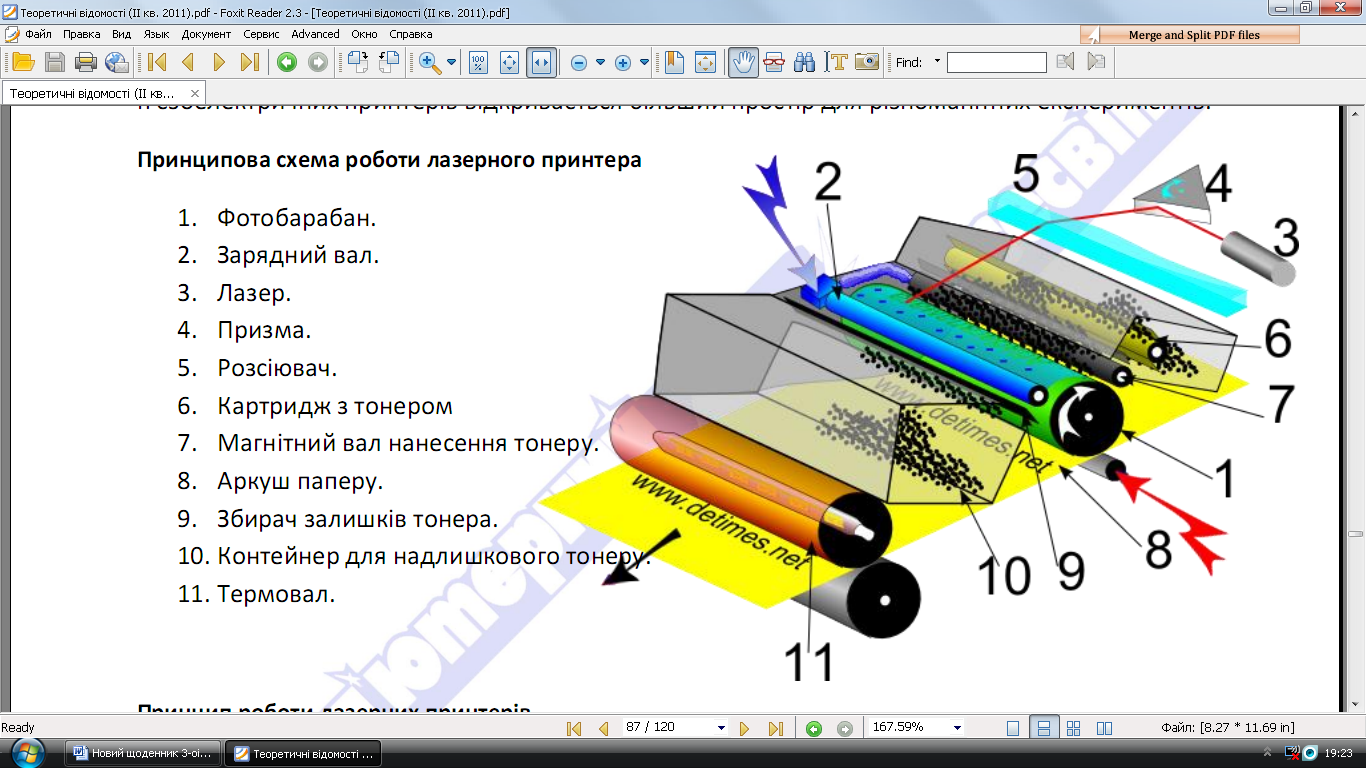The image size is (1366, 768).
Task: Open the zoom tool dropdown arrow
Action: (451, 62)
